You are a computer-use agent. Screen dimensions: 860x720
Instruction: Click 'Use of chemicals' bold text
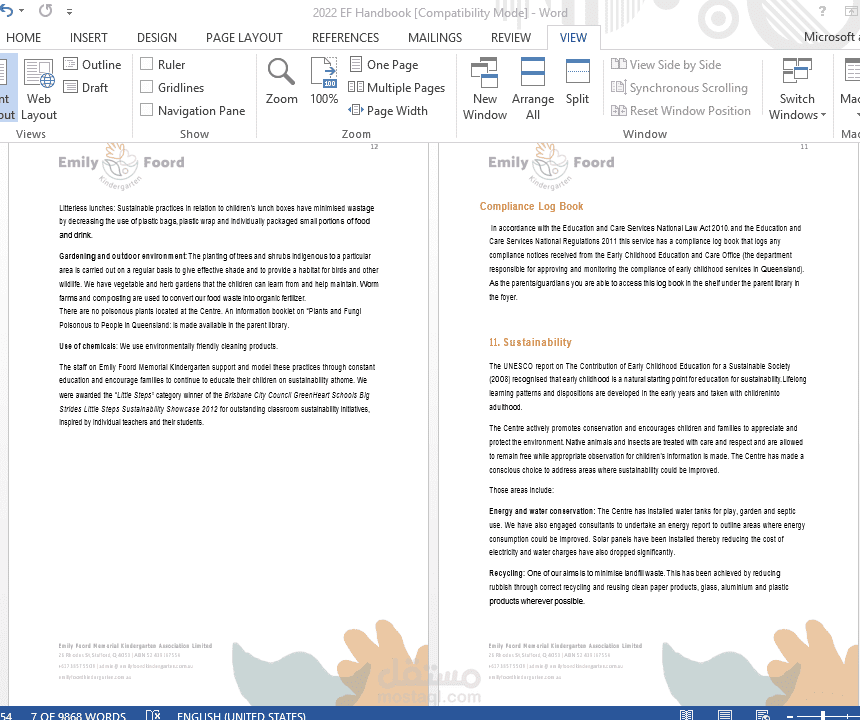[88, 346]
